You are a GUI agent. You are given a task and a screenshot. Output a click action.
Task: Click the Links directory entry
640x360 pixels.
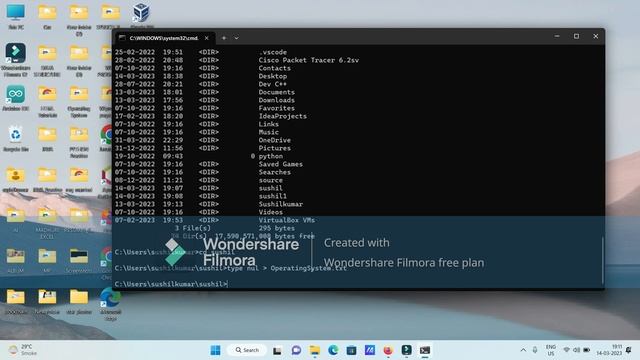(x=269, y=124)
